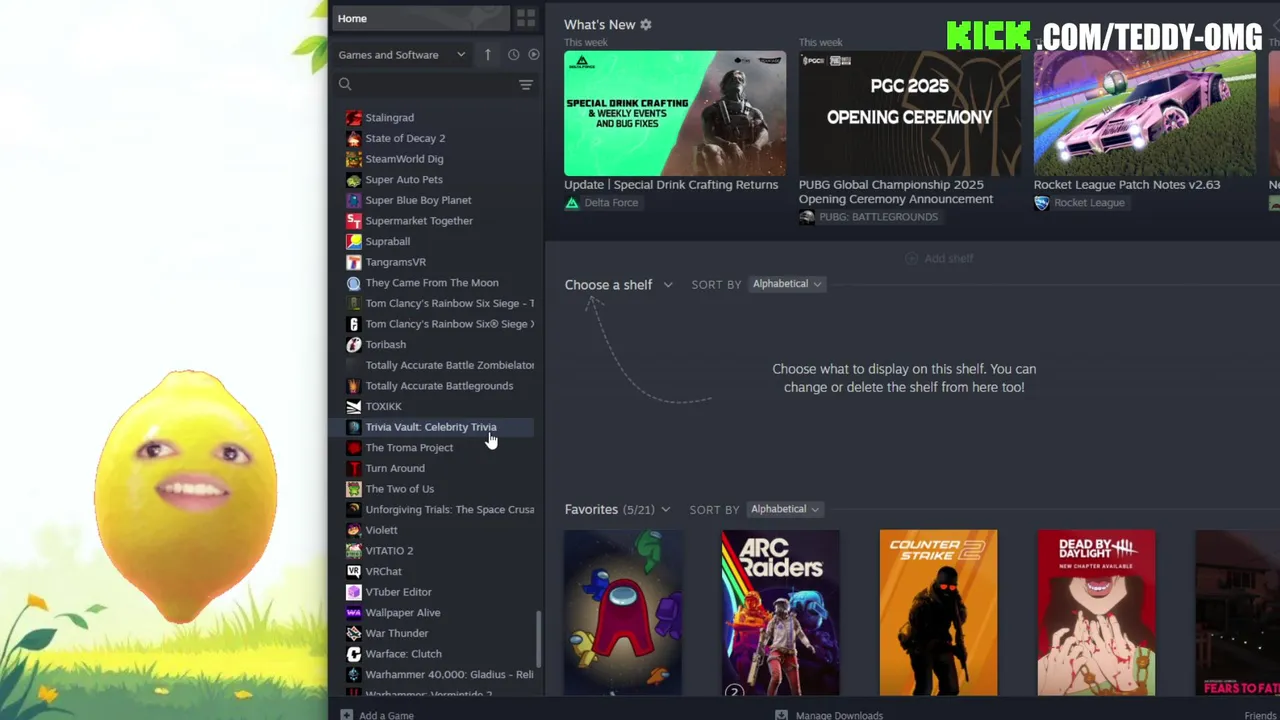Select Totally Accurate Battle Zombielator

click(x=450, y=365)
